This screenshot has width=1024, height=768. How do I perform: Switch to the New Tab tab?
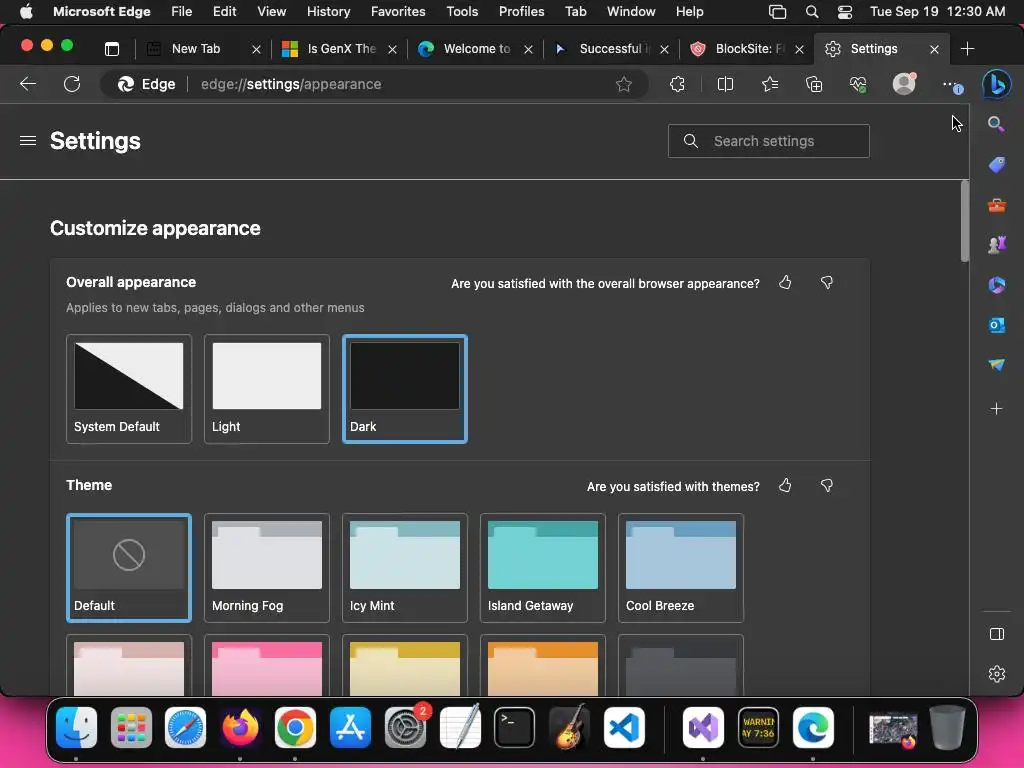(196, 49)
